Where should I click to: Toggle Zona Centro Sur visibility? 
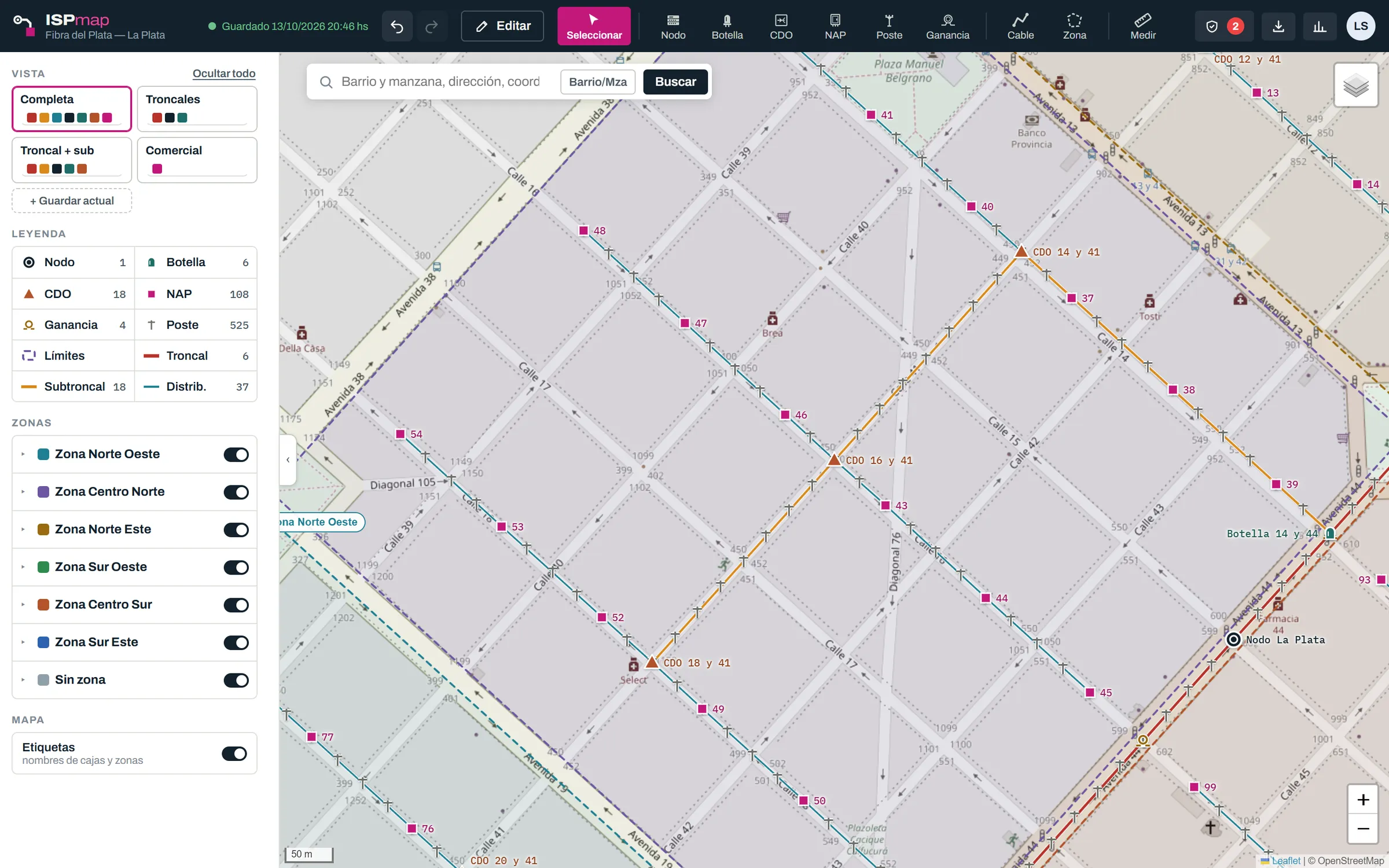236,605
